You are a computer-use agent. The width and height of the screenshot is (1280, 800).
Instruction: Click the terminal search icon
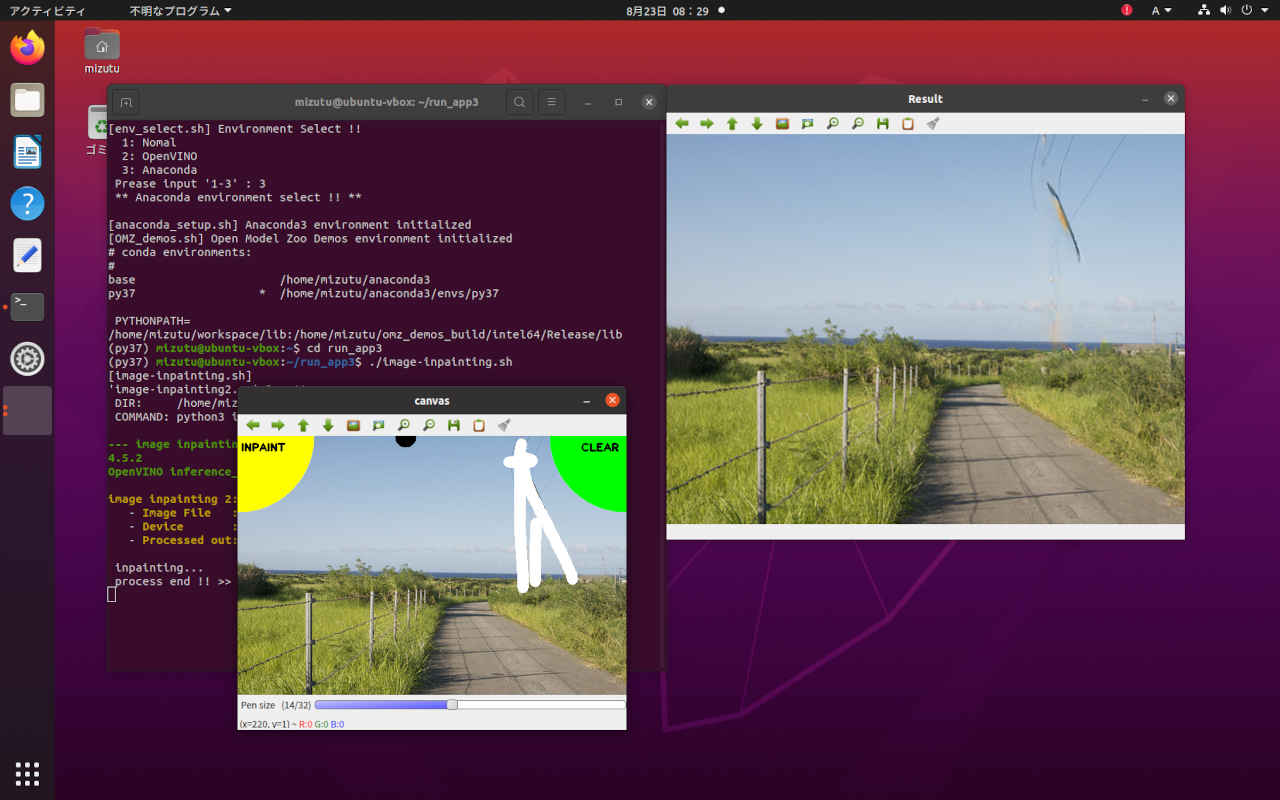click(519, 102)
